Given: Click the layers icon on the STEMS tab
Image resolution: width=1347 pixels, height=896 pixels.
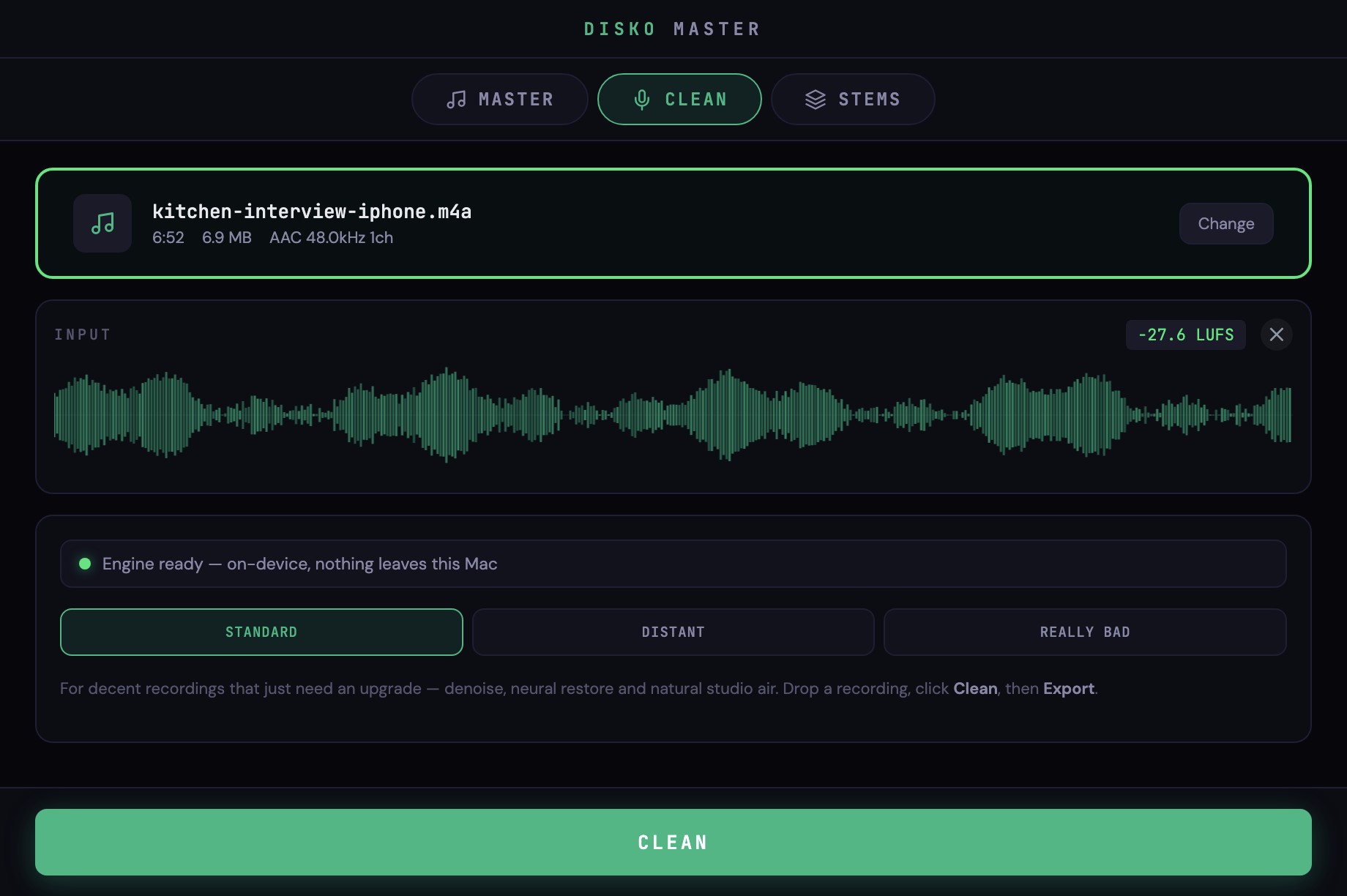Looking at the screenshot, I should 815,100.
